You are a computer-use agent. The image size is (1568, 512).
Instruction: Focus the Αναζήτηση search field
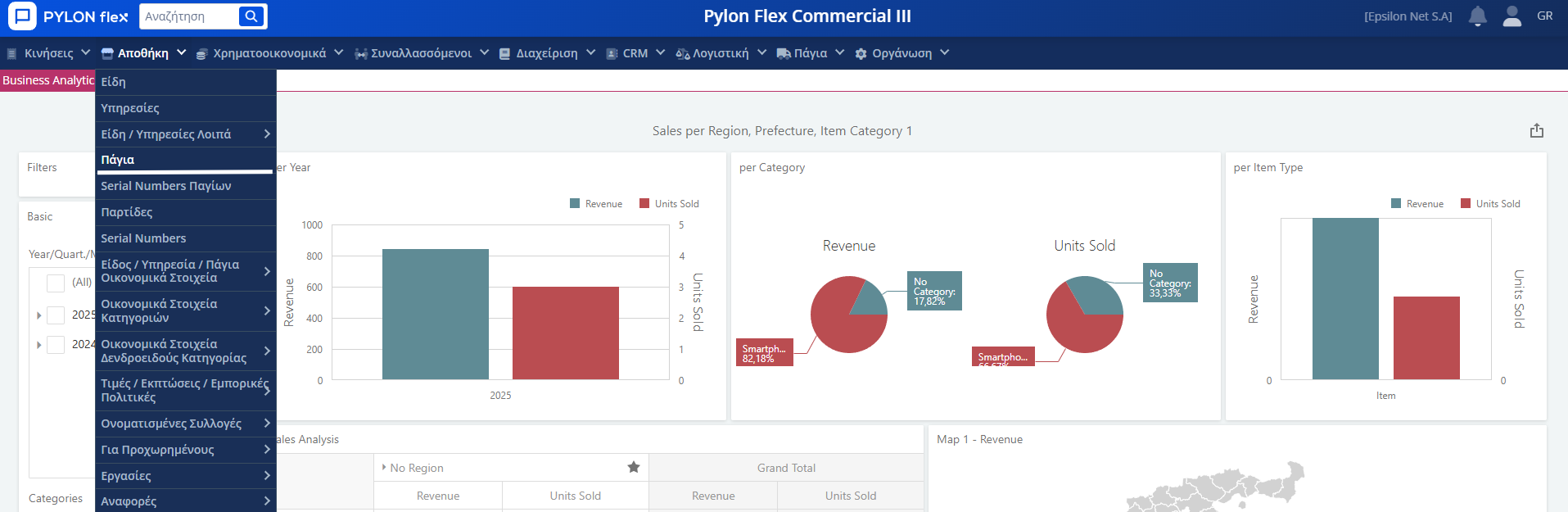point(190,16)
